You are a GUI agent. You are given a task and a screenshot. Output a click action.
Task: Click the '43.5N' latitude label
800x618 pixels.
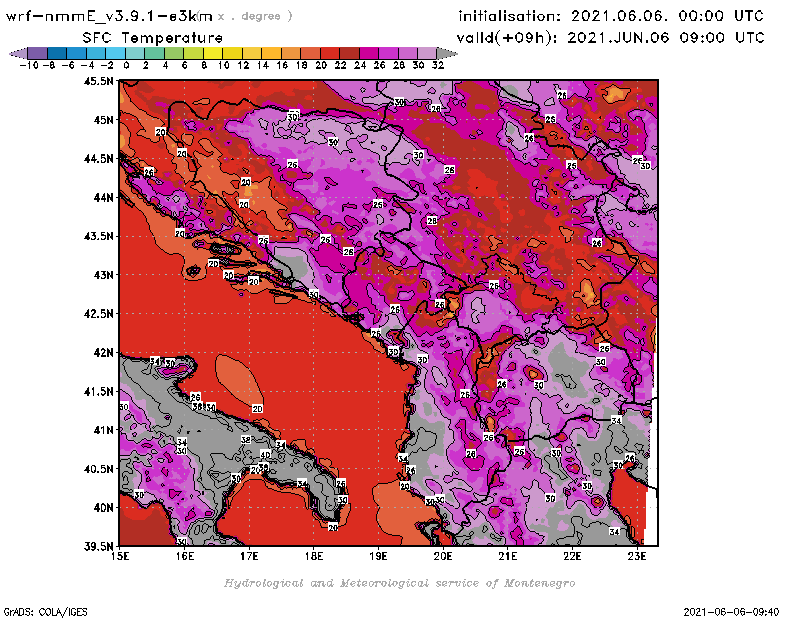coord(98,236)
